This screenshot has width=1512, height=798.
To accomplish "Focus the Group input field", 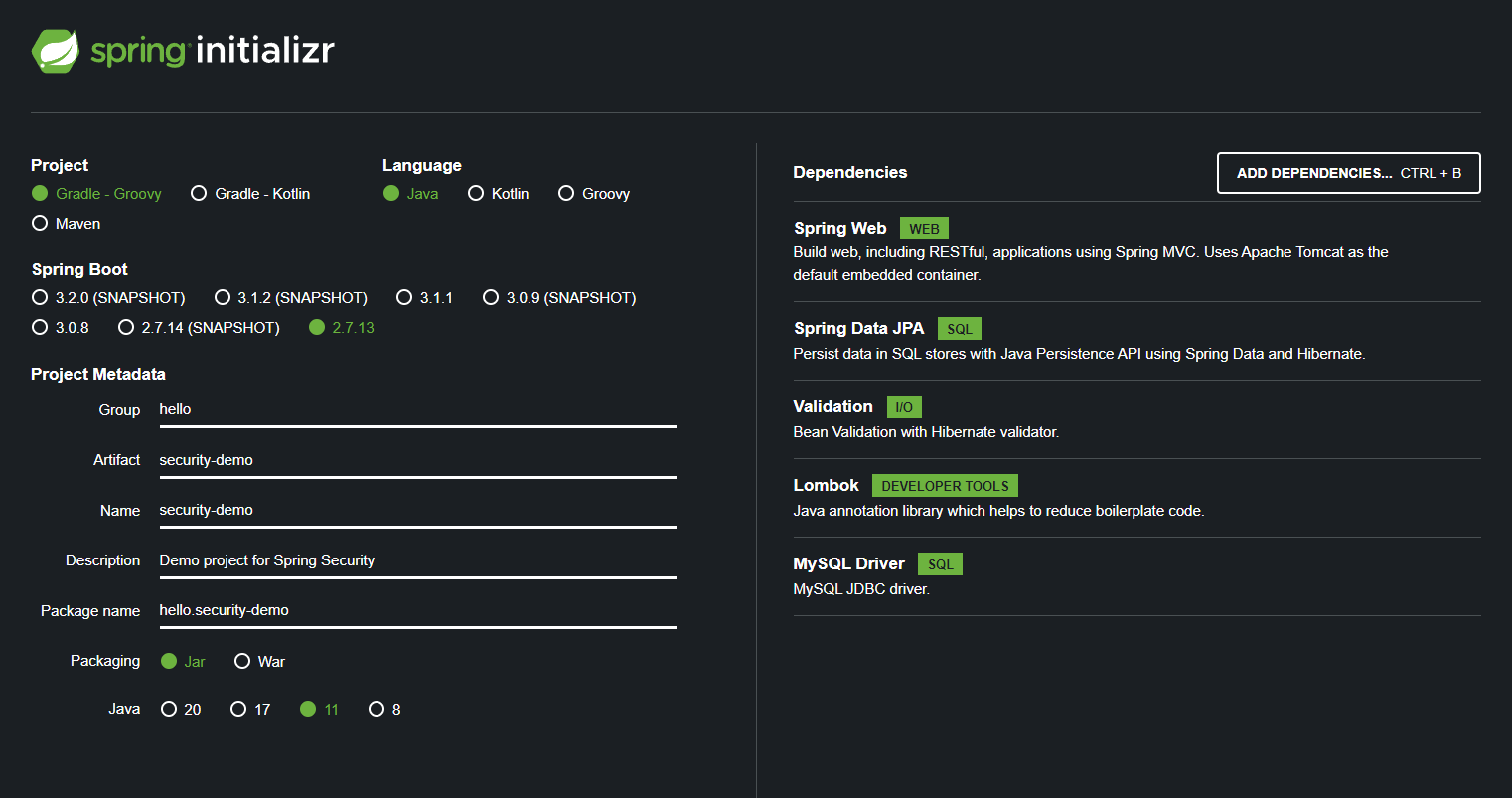I will click(x=417, y=410).
